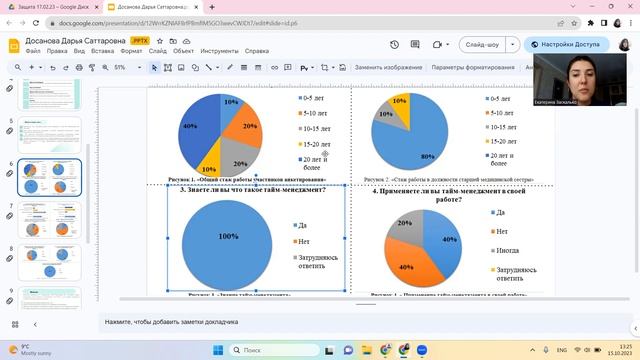The height and width of the screenshot is (360, 640).
Task: Open the Вставка menu
Action: click(x=102, y=51)
